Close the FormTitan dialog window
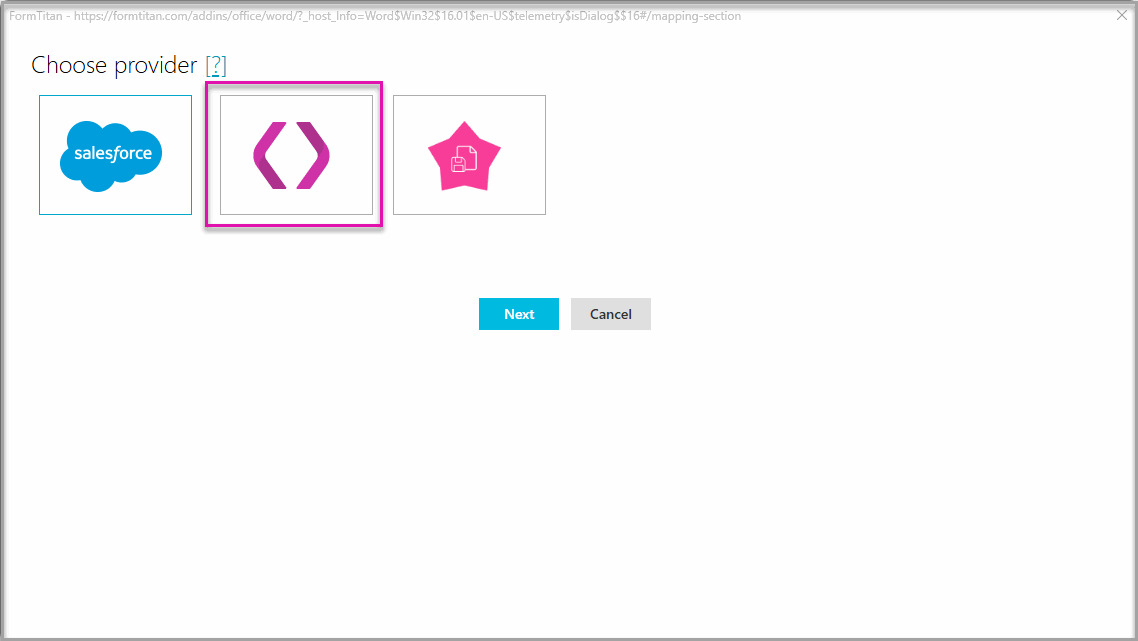Screen dimensions: 1138x641 click(x=1121, y=15)
